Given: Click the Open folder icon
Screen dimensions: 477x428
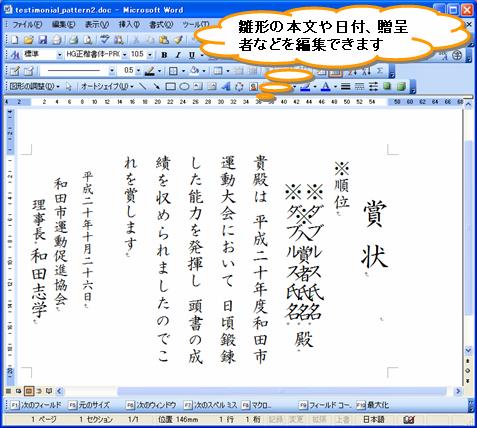Looking at the screenshot, I should click(x=29, y=40).
